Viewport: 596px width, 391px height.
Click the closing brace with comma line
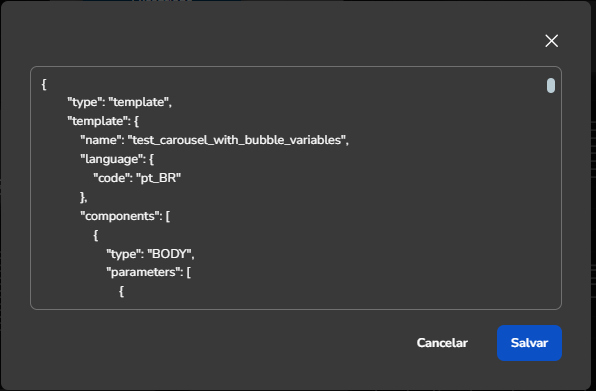84,197
